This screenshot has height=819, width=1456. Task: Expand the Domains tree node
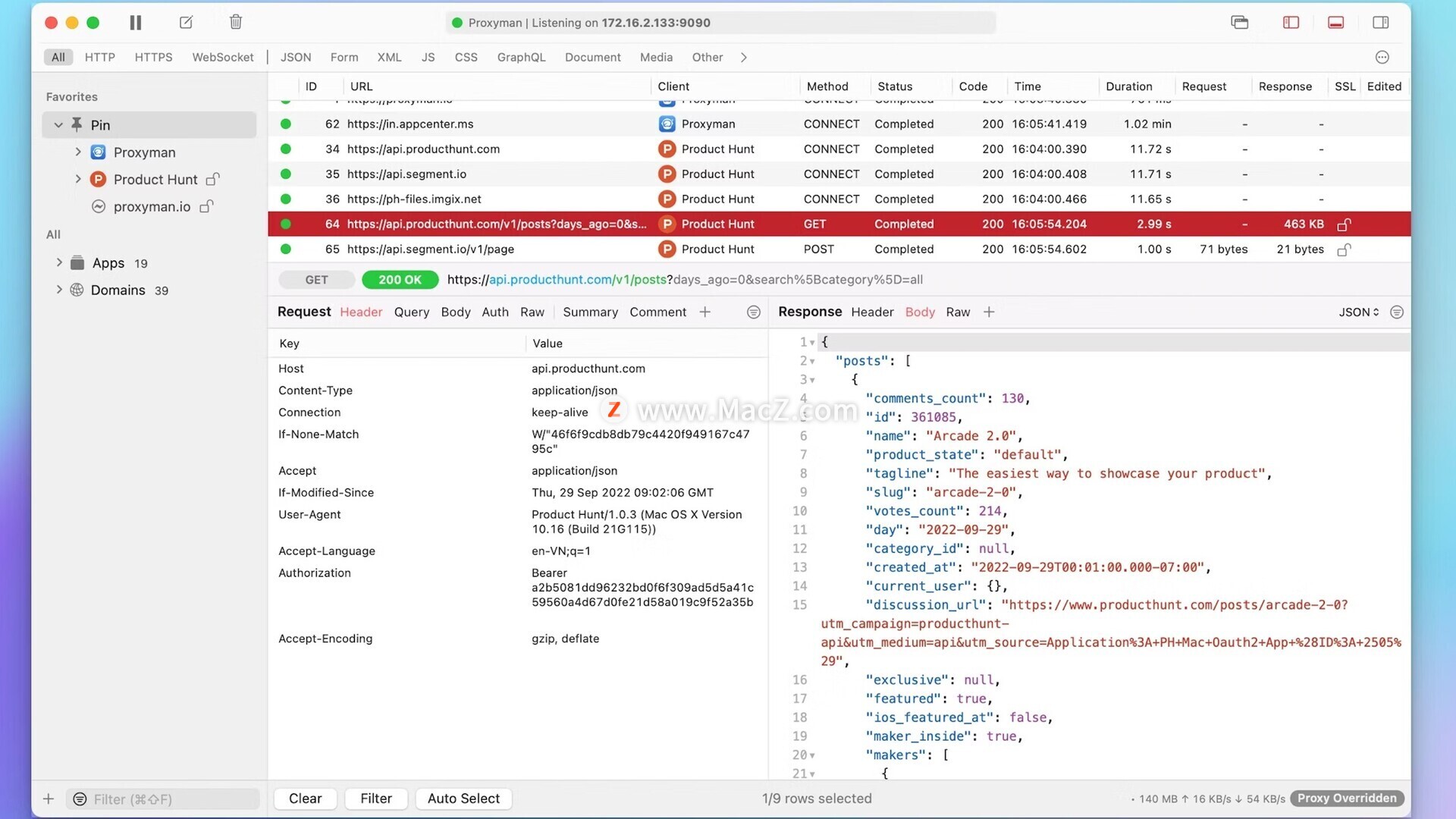pos(58,290)
